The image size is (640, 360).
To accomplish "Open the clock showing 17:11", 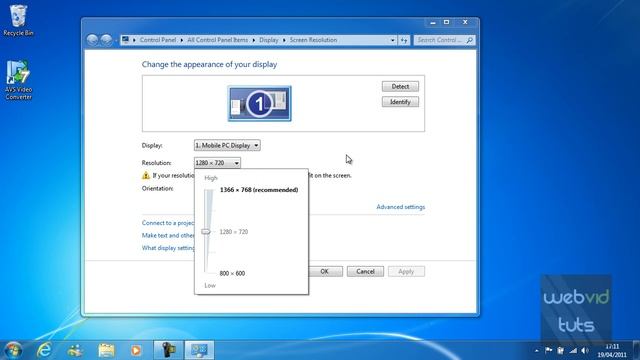I will tap(612, 351).
